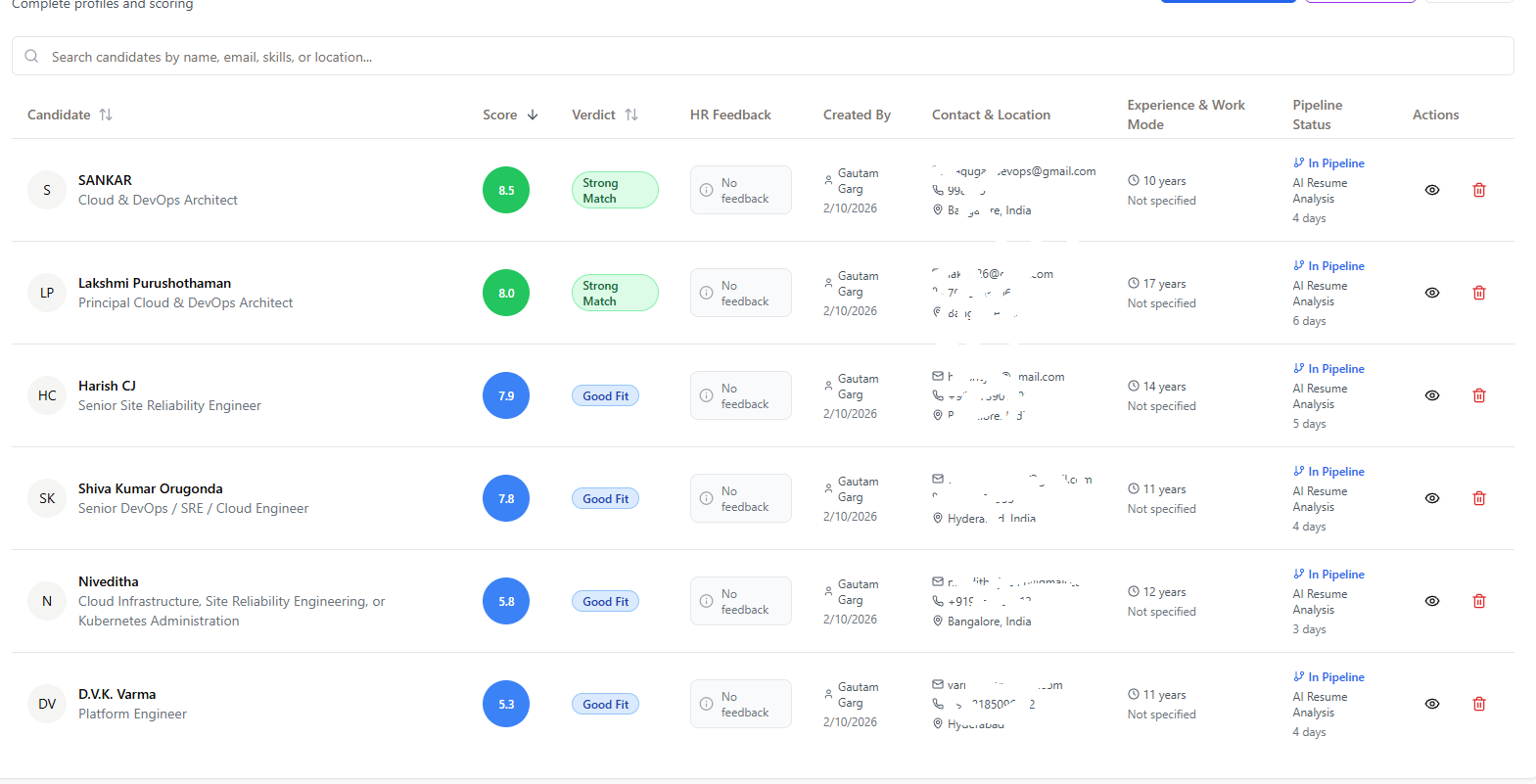This screenshot has width=1536, height=784.
Task: Click No feedback button for Harish CJ
Action: (x=740, y=395)
